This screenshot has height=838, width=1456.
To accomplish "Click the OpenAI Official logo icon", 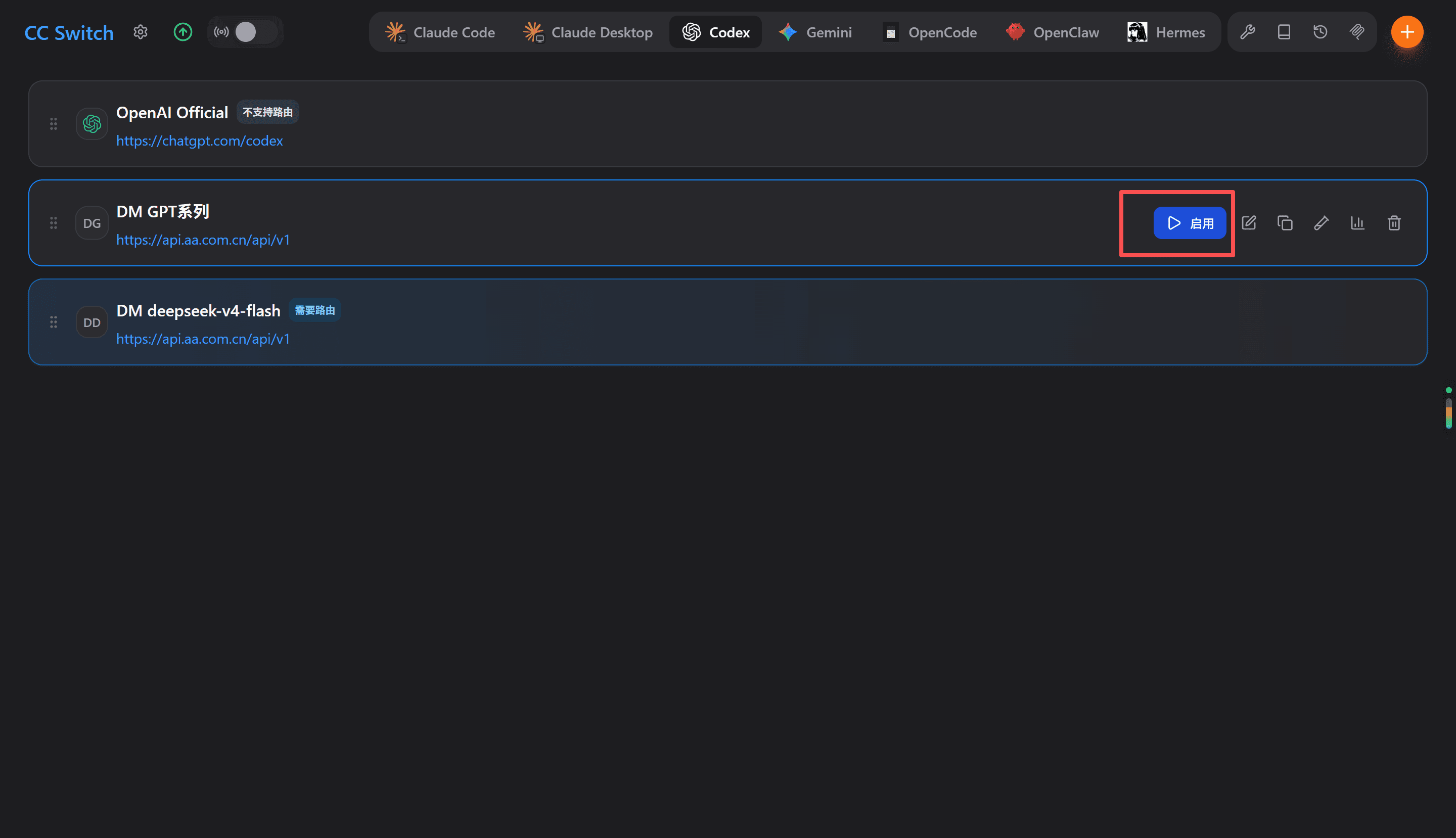I will 92,124.
